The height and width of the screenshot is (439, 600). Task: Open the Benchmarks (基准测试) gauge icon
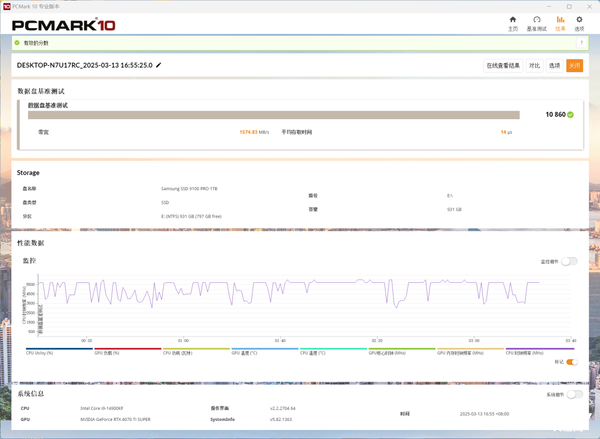click(537, 20)
